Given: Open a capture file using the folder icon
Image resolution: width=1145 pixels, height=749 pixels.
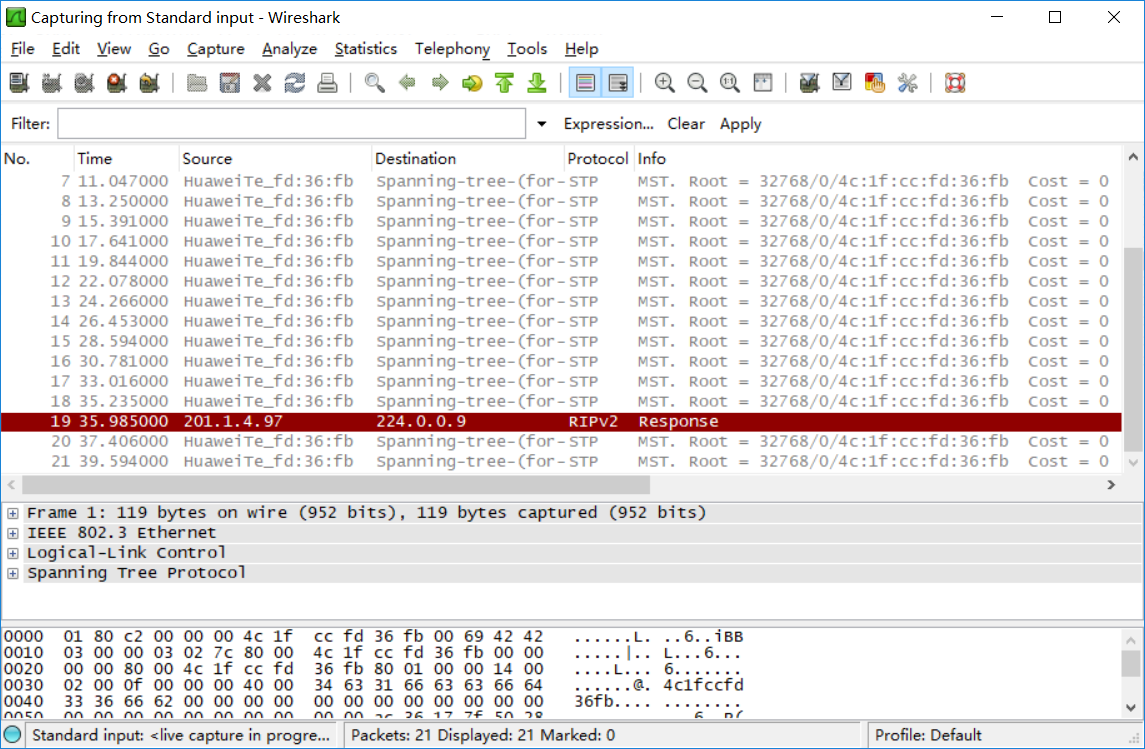Looking at the screenshot, I should [x=196, y=82].
